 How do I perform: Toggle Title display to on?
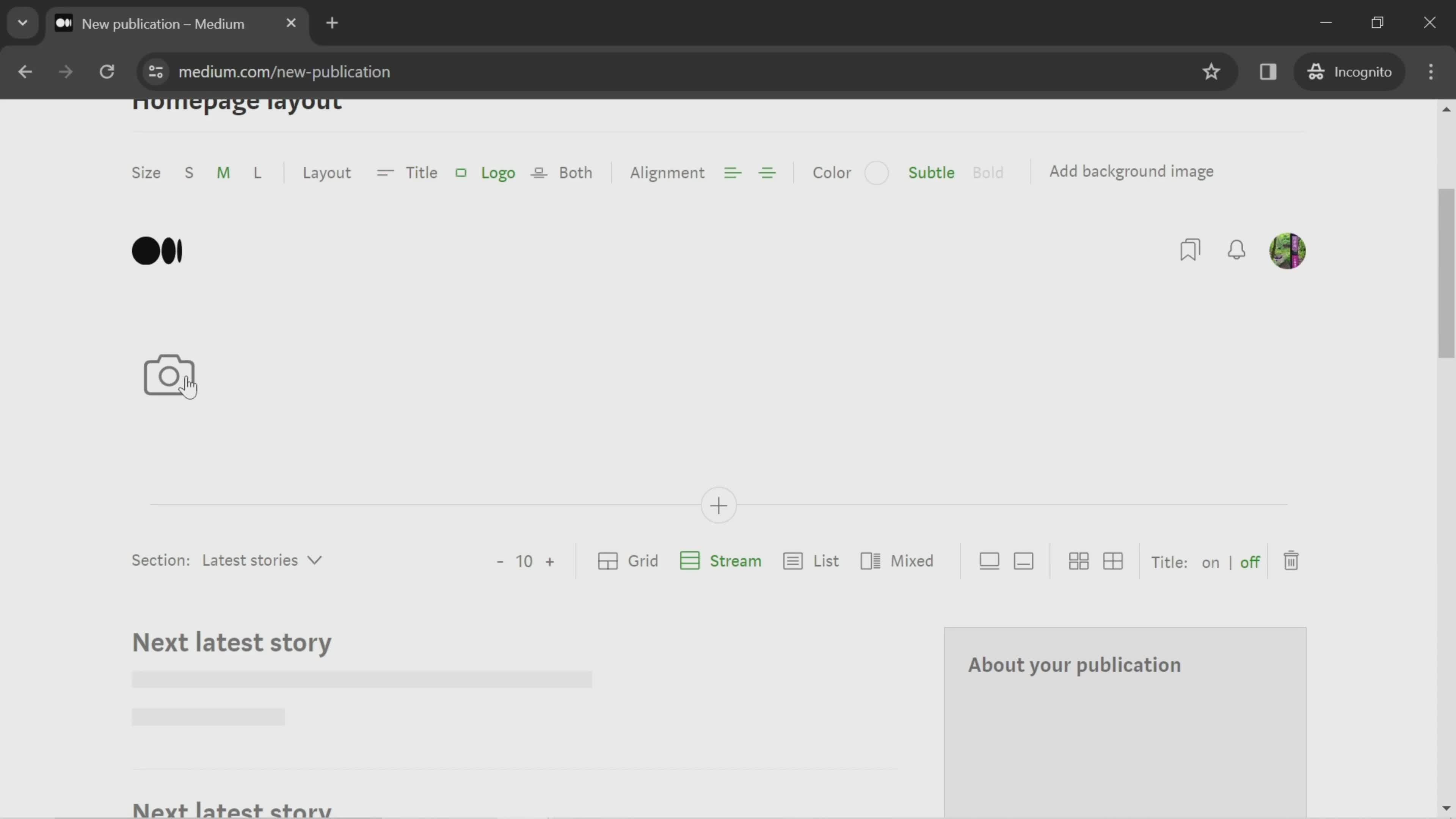pyautogui.click(x=1210, y=562)
